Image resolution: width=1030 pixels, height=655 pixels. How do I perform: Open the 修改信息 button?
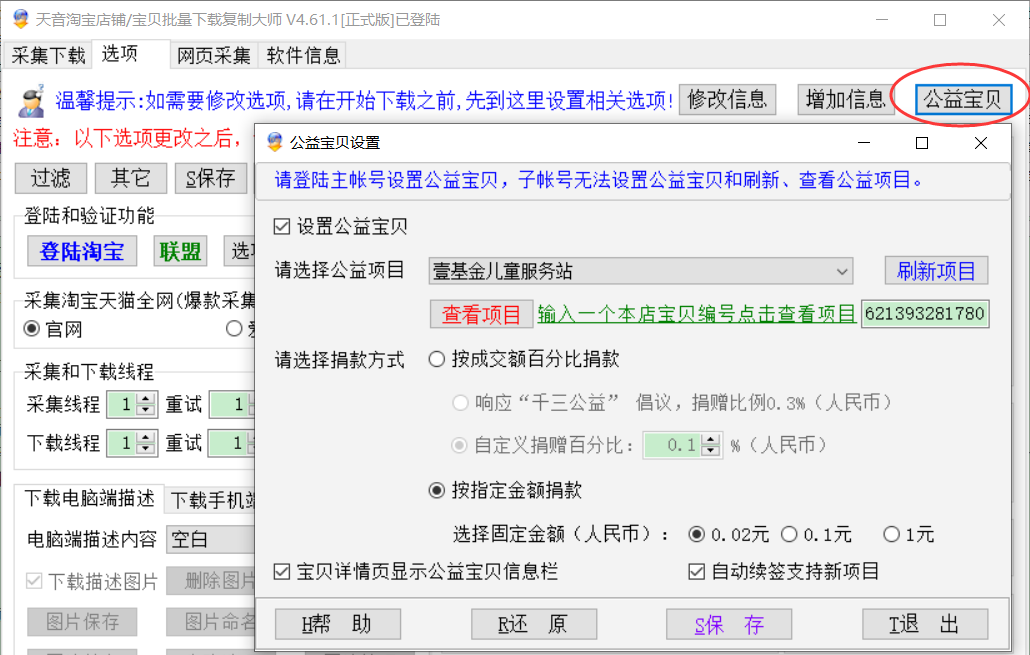[727, 99]
